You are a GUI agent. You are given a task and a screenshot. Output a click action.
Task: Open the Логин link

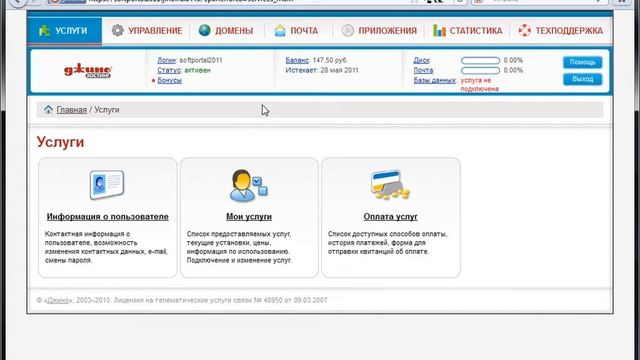coord(167,60)
